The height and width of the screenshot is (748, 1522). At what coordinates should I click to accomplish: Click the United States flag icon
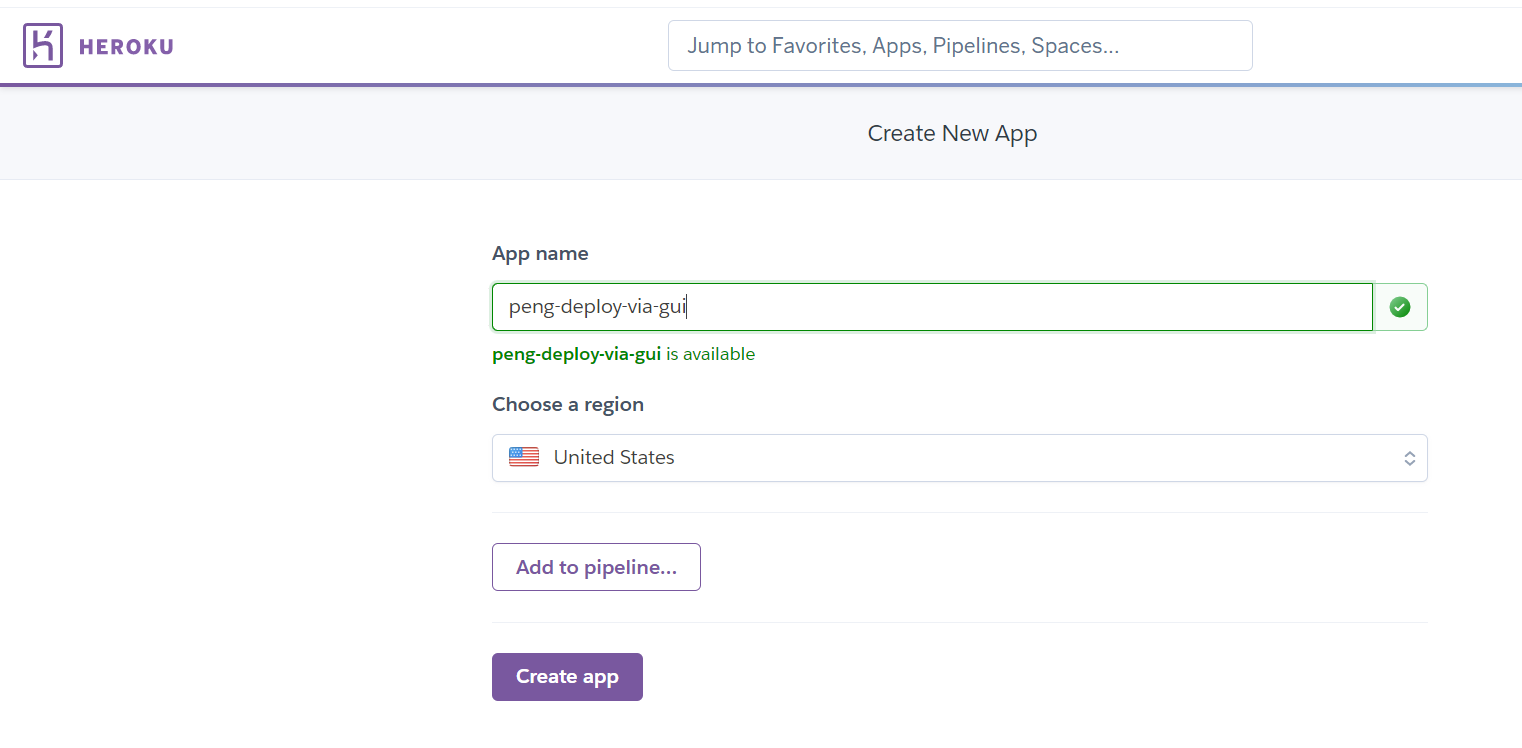pos(523,457)
